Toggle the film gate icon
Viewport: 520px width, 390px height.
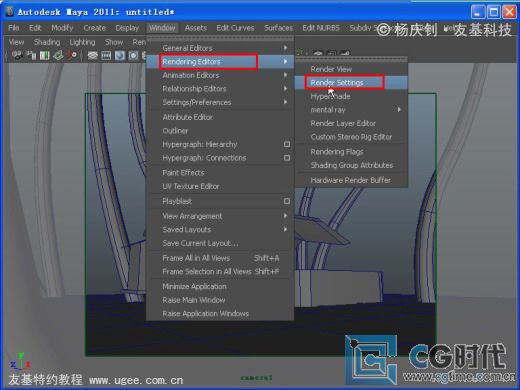pyautogui.click(x=106, y=55)
